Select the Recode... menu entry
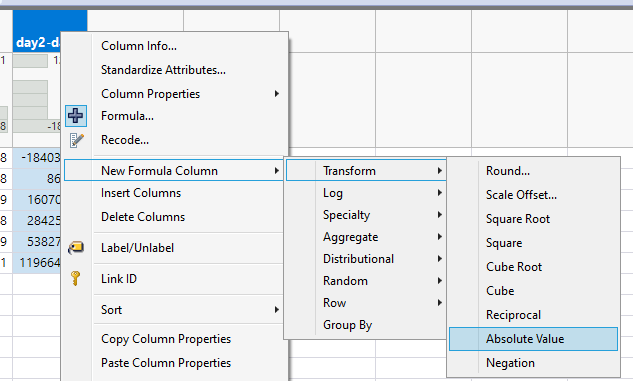Image resolution: width=633 pixels, height=381 pixels. pos(125,140)
